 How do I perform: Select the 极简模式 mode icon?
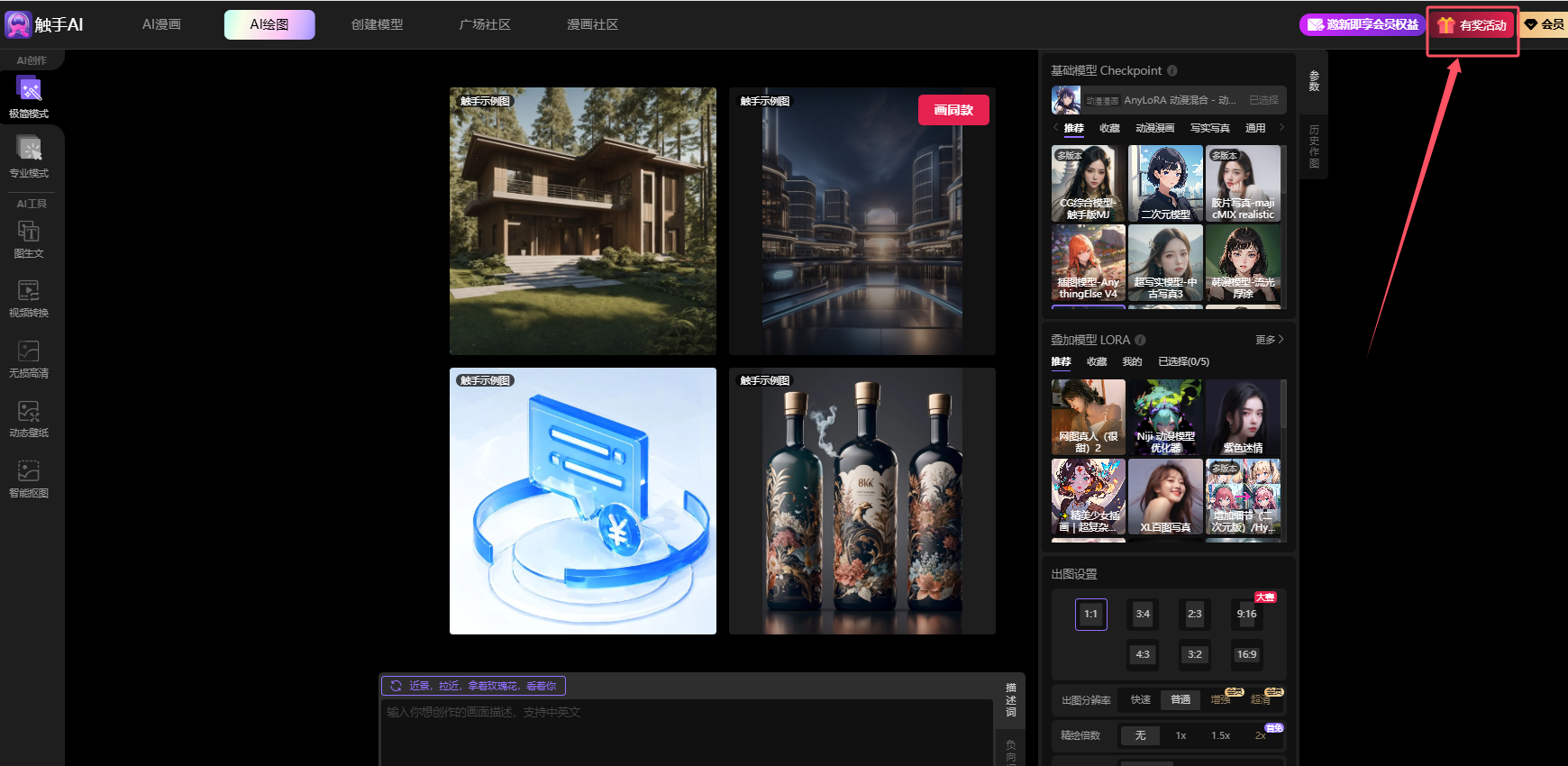pyautogui.click(x=29, y=89)
